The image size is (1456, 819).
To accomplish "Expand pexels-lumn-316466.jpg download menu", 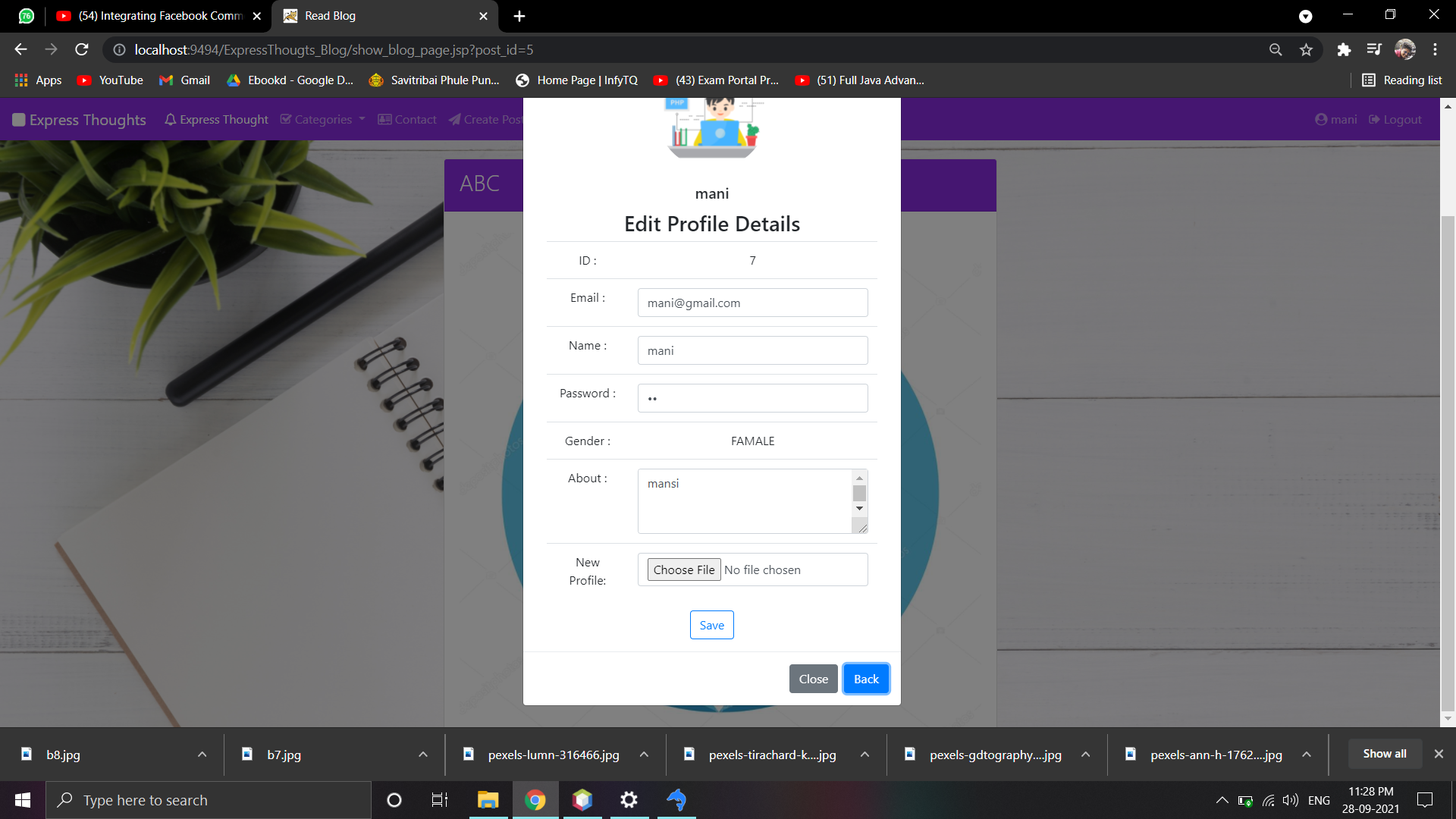I will tap(644, 755).
